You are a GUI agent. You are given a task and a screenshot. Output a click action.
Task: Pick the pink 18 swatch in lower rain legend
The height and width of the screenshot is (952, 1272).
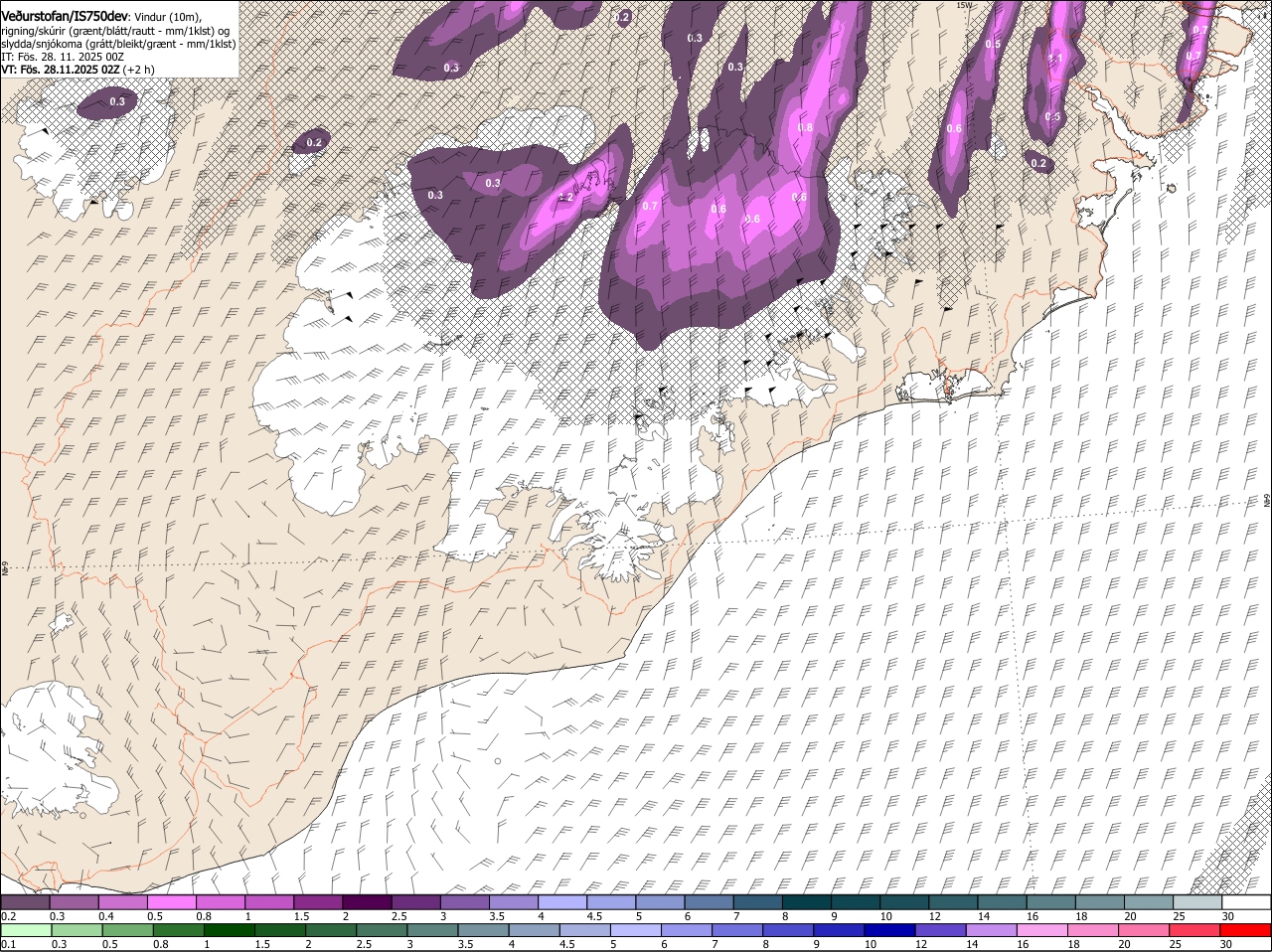[x=1092, y=930]
